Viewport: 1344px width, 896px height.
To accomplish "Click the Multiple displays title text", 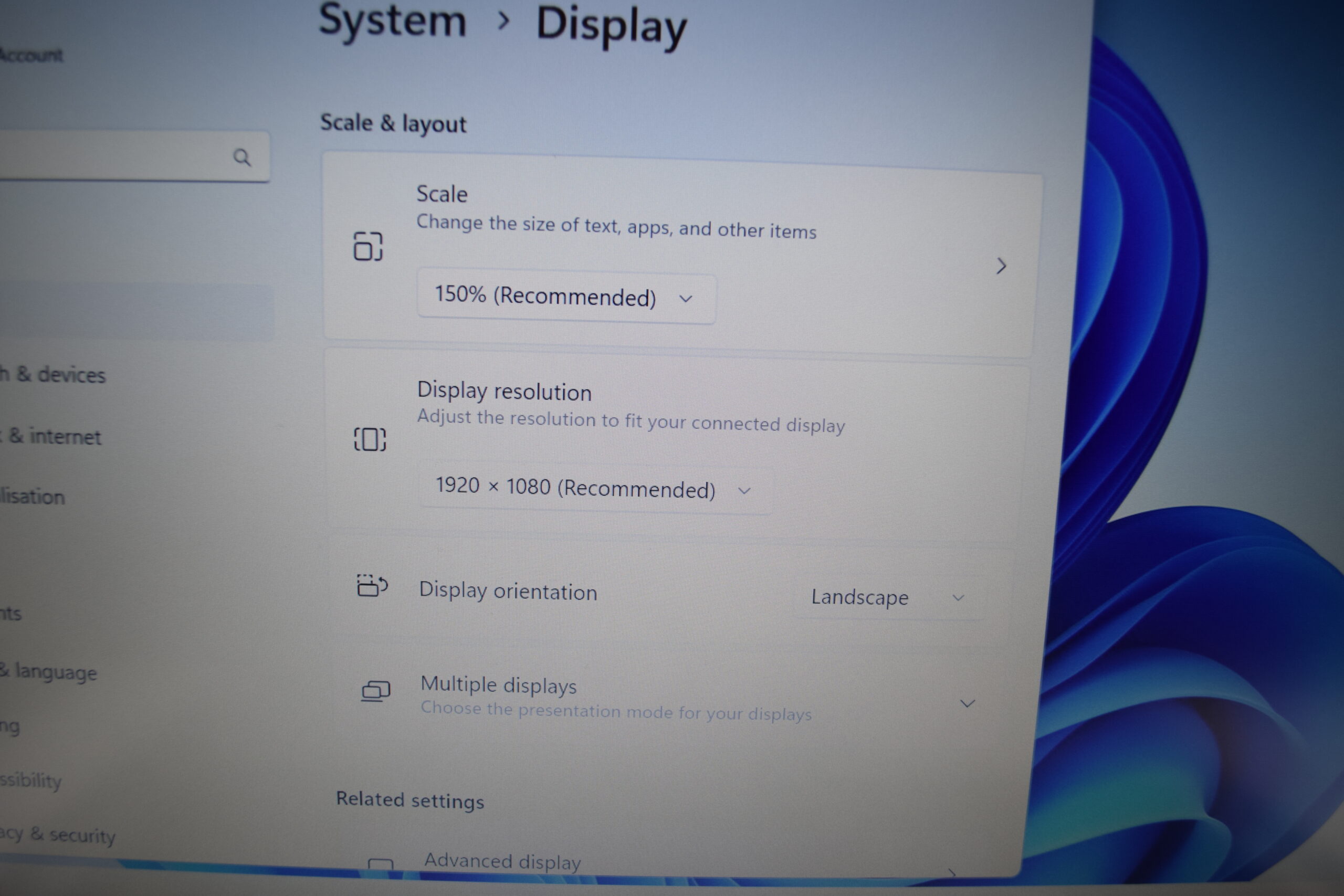I will coord(498,684).
